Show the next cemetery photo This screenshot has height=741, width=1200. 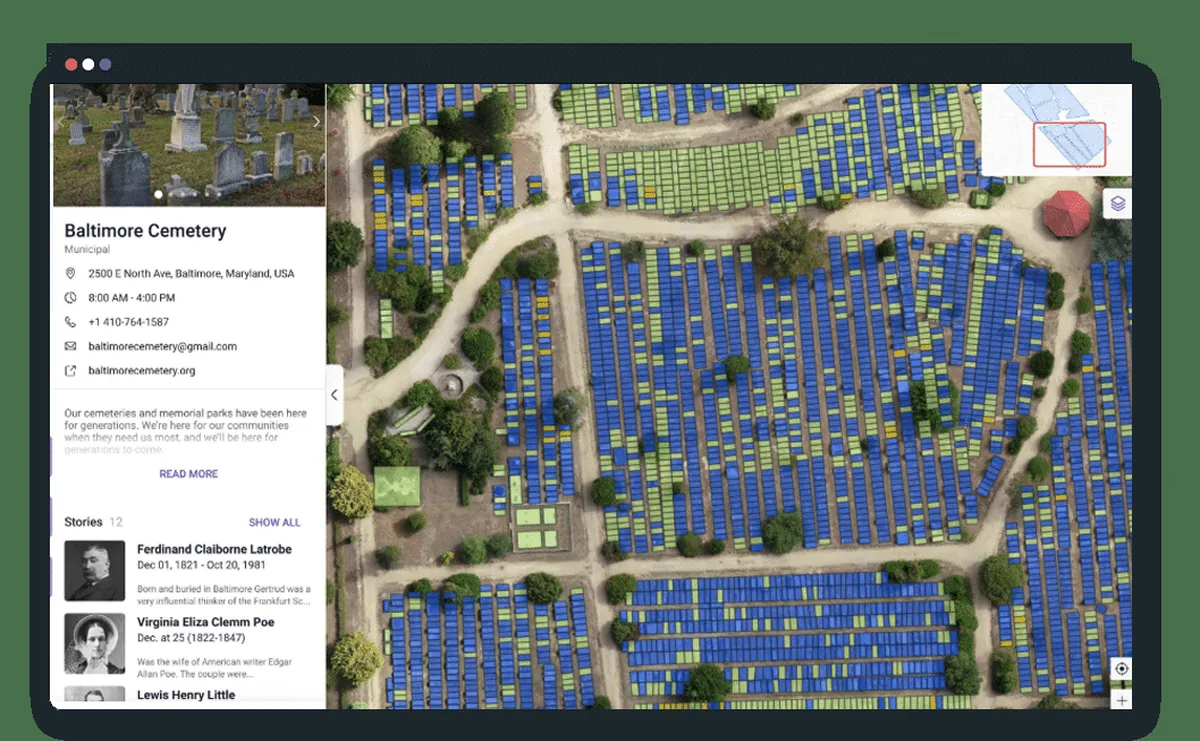pos(316,122)
